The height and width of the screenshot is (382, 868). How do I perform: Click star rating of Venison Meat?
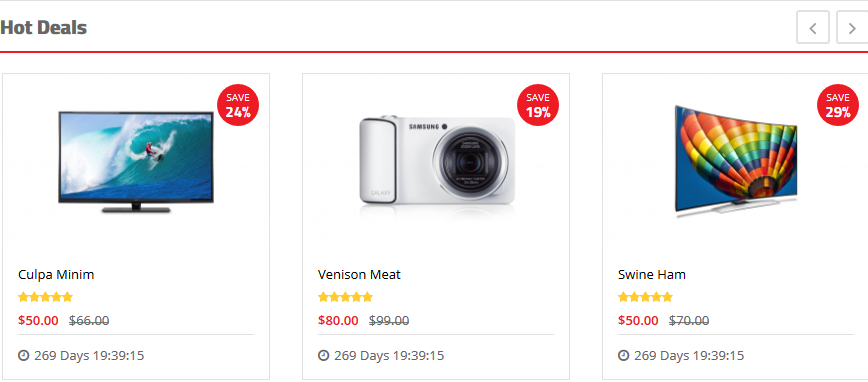345,297
